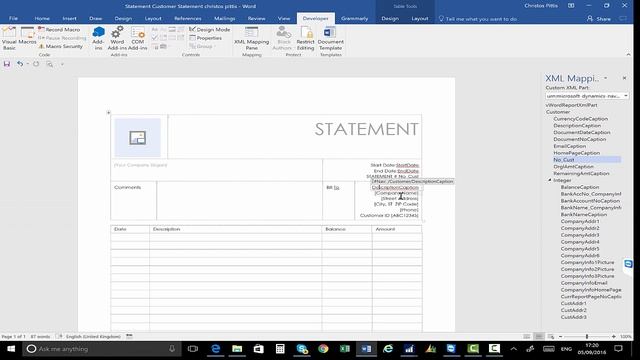Switch to the Mailings tab

point(224,18)
